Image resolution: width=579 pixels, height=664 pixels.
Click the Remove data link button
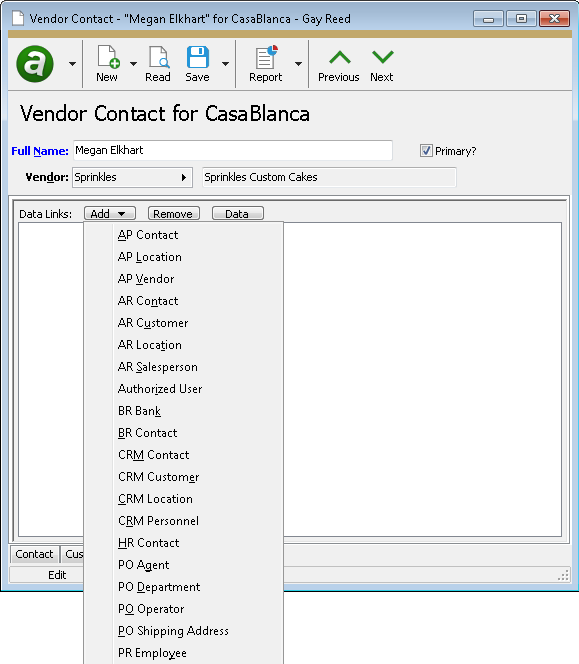coord(174,213)
